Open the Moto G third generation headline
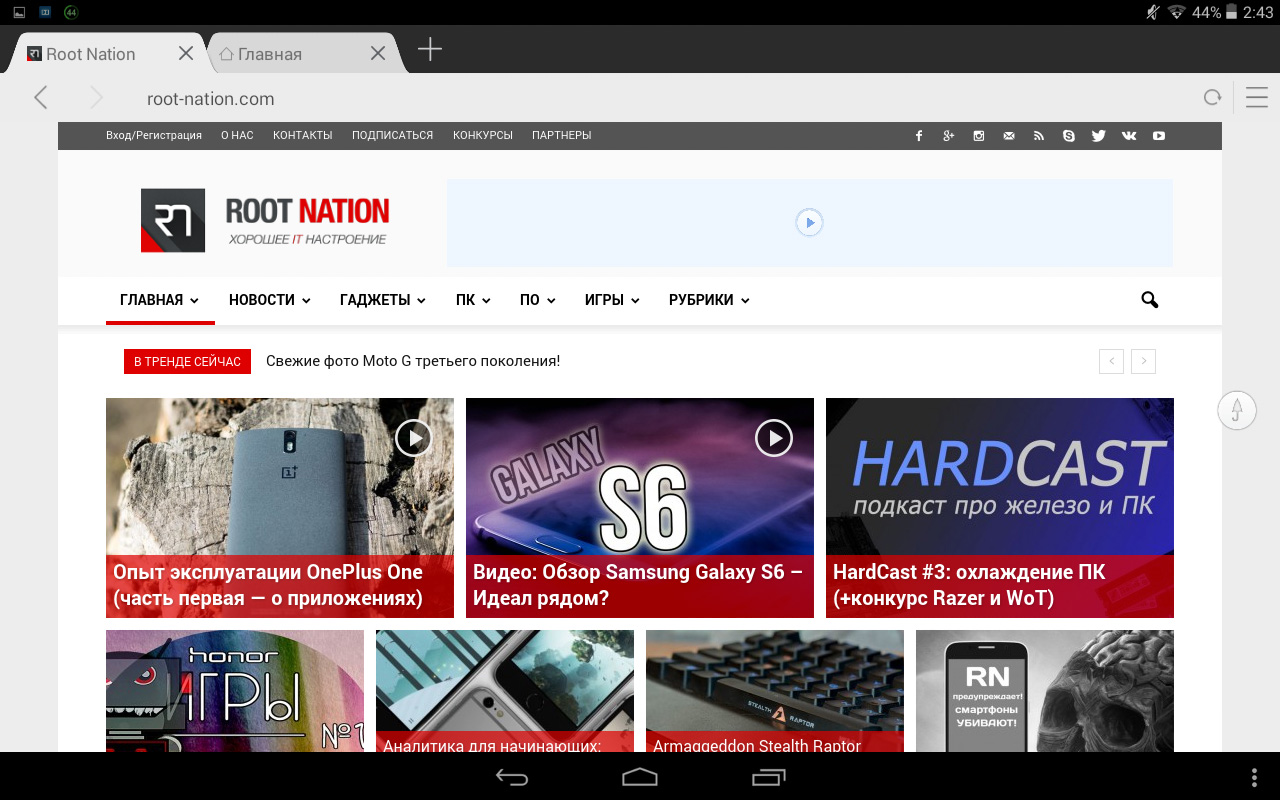The image size is (1280, 800). pos(413,361)
